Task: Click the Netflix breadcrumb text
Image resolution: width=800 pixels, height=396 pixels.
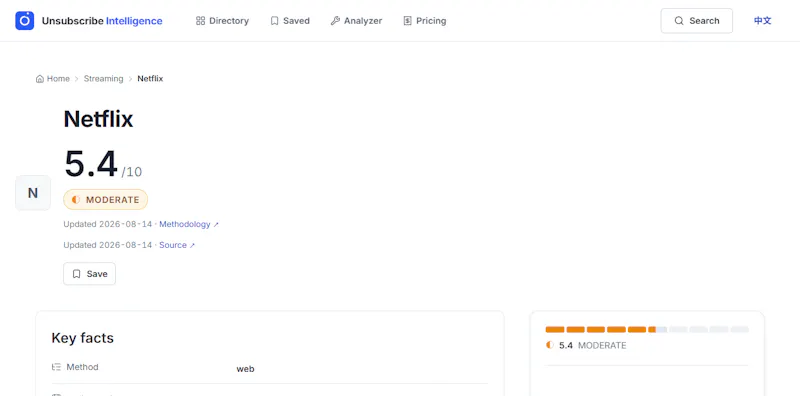Action: tap(150, 79)
